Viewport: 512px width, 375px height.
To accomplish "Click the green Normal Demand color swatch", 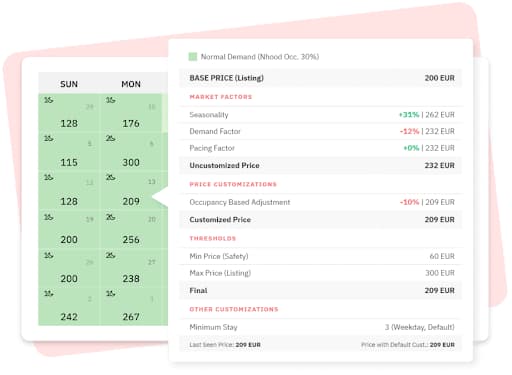I will [193, 57].
